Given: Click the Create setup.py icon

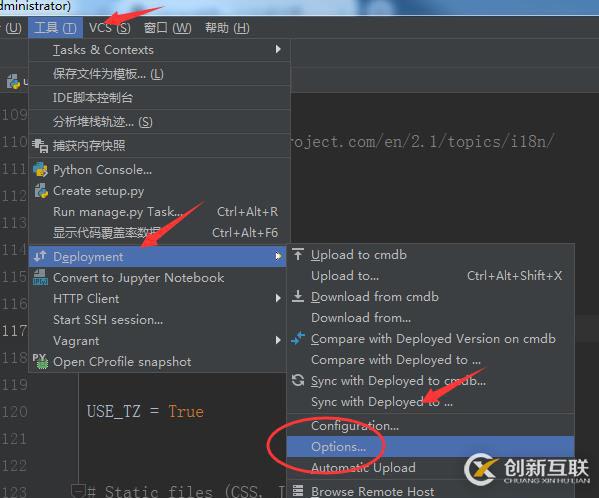Looking at the screenshot, I should point(41,191).
